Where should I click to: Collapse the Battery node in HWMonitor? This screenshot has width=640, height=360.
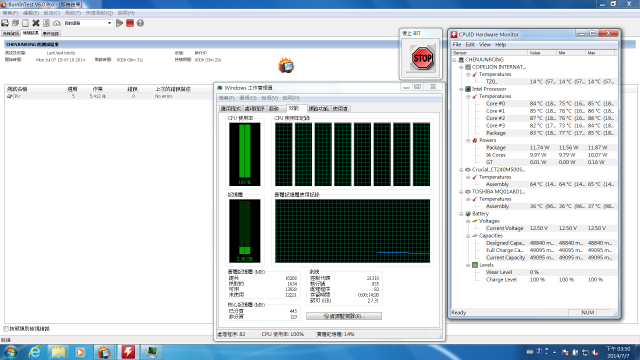point(461,214)
